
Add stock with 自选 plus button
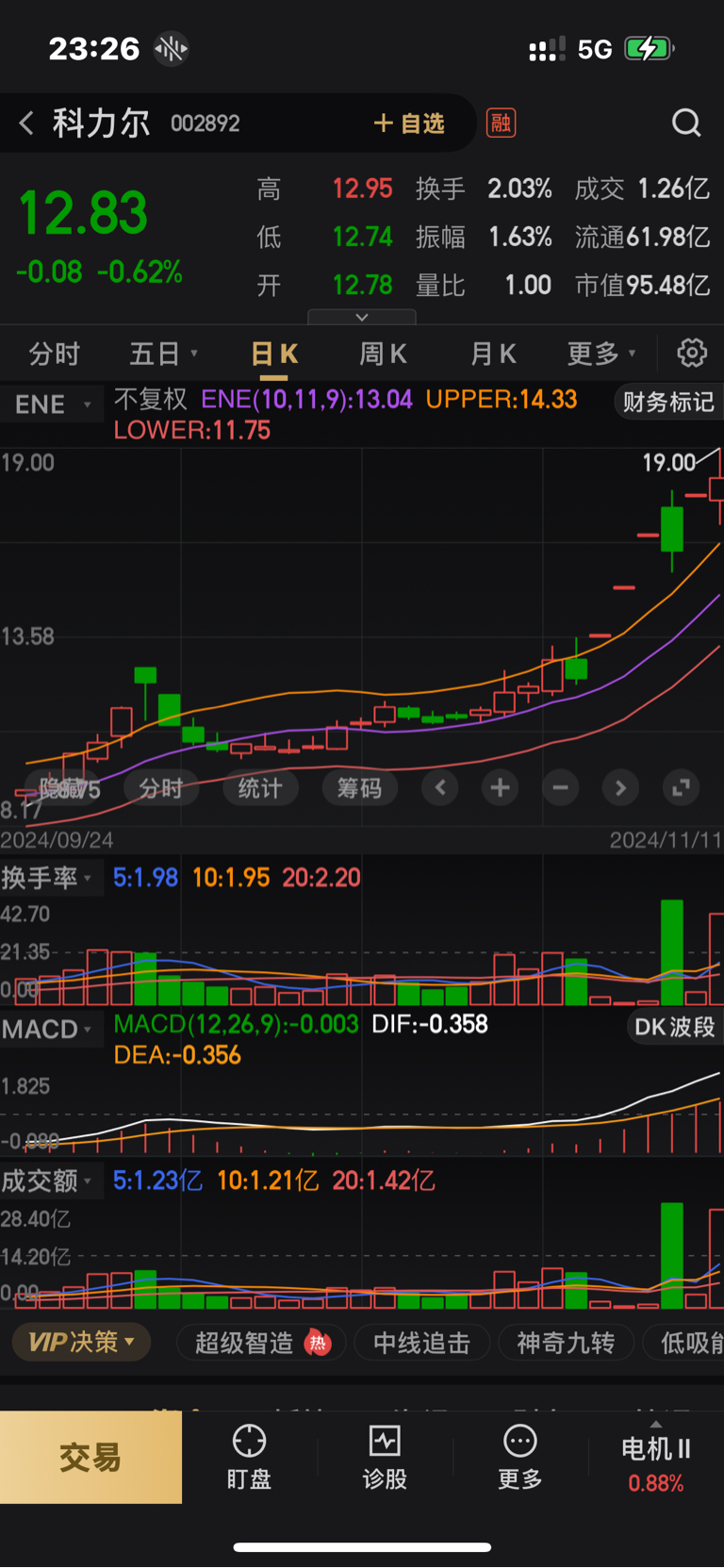tap(409, 124)
